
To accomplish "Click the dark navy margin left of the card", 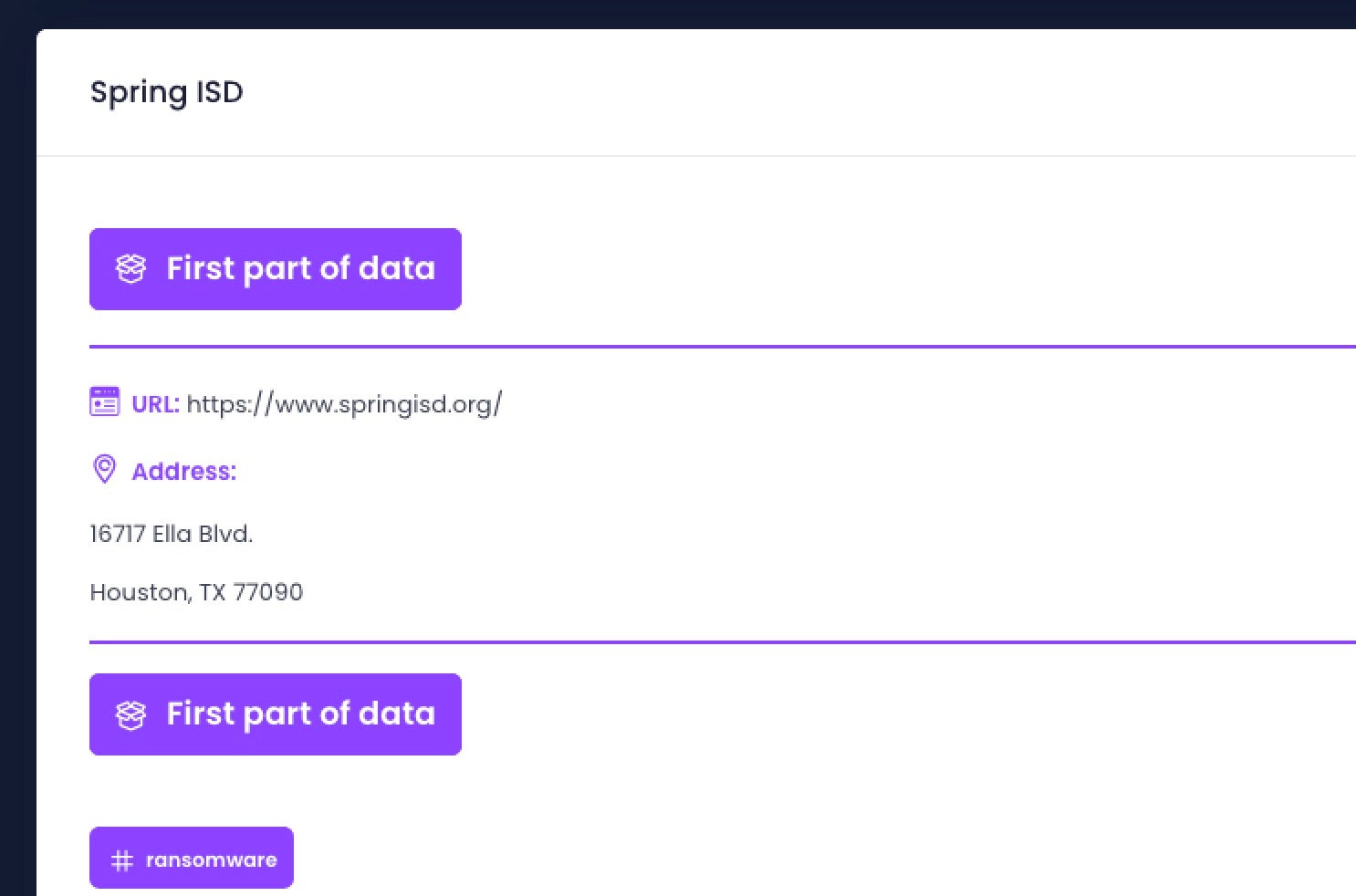I will pyautogui.click(x=17, y=456).
